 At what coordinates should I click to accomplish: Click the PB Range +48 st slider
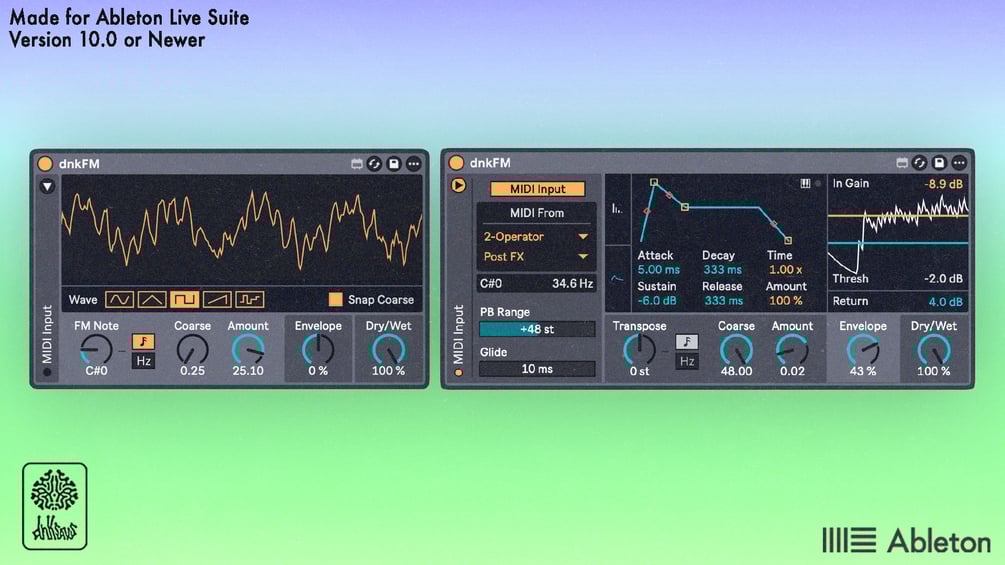(x=537, y=329)
